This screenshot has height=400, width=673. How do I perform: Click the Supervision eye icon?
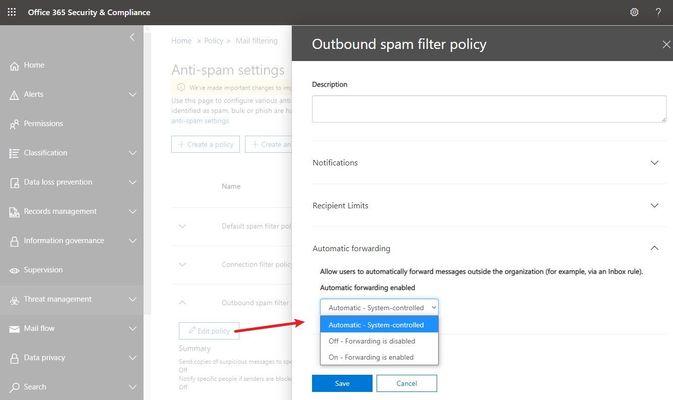click(14, 270)
